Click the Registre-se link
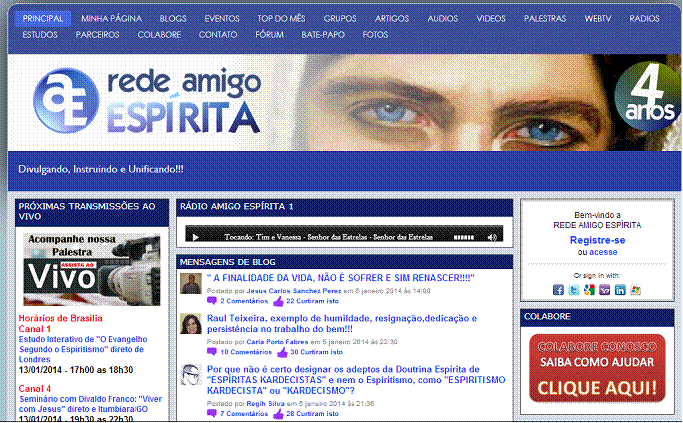This screenshot has height=423, width=683. coord(597,240)
